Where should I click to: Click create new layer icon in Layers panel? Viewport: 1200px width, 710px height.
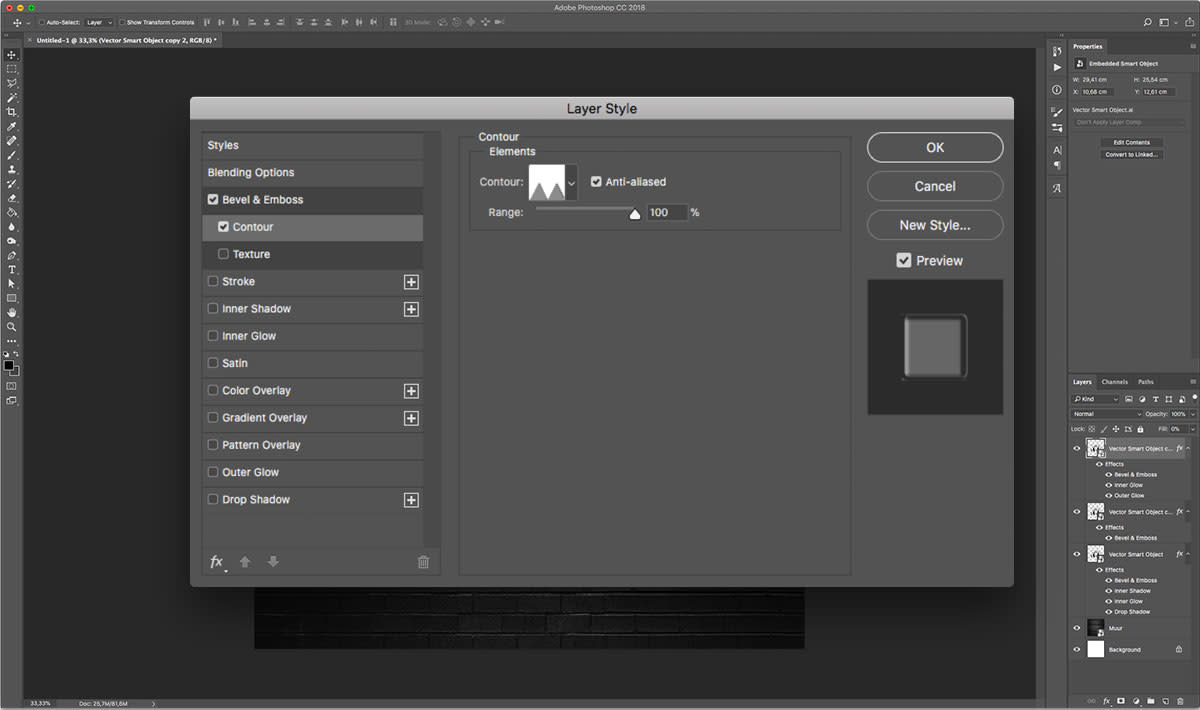pyautogui.click(x=1166, y=701)
